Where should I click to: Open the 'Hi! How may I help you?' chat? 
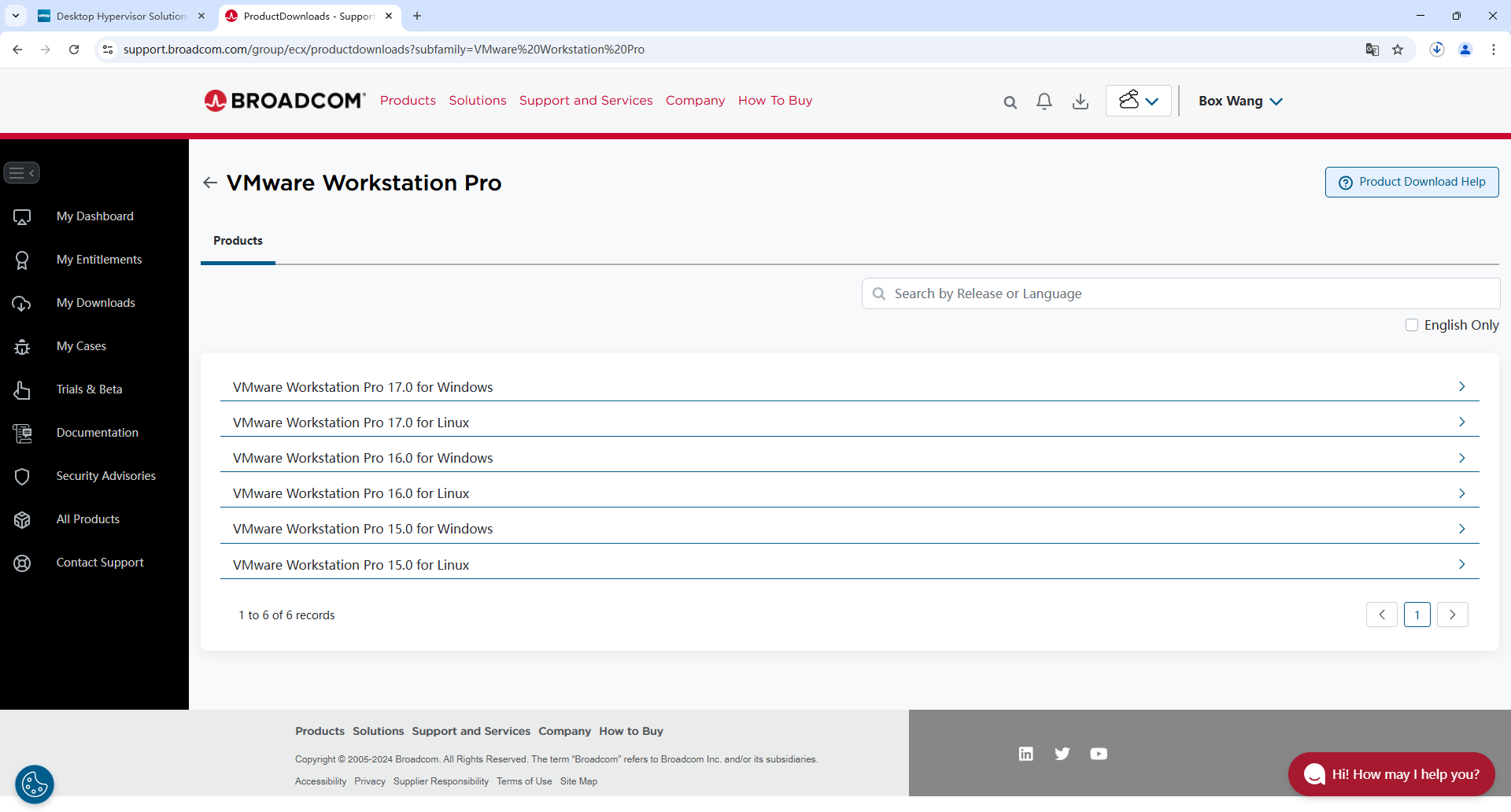[x=1391, y=774]
